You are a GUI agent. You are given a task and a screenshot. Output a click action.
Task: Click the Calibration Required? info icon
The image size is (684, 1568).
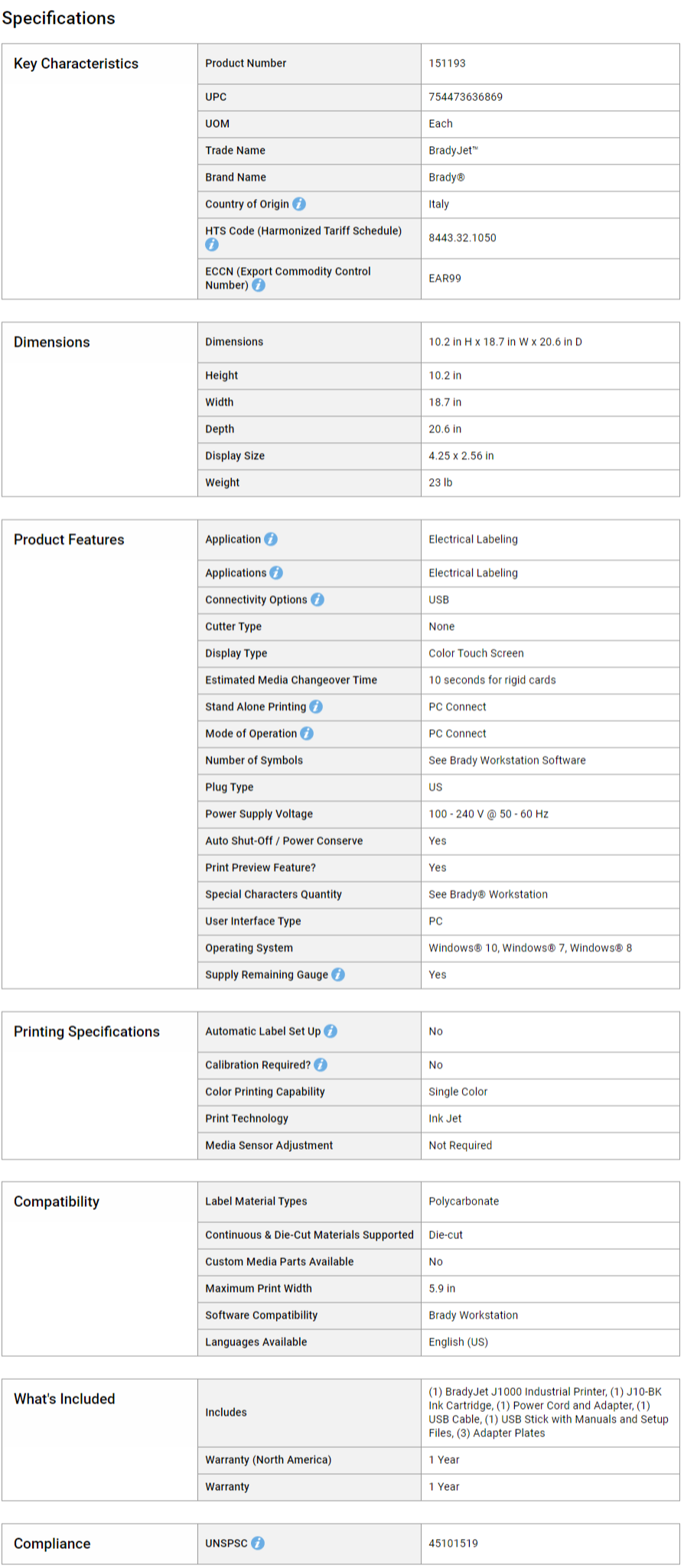pos(321,1065)
